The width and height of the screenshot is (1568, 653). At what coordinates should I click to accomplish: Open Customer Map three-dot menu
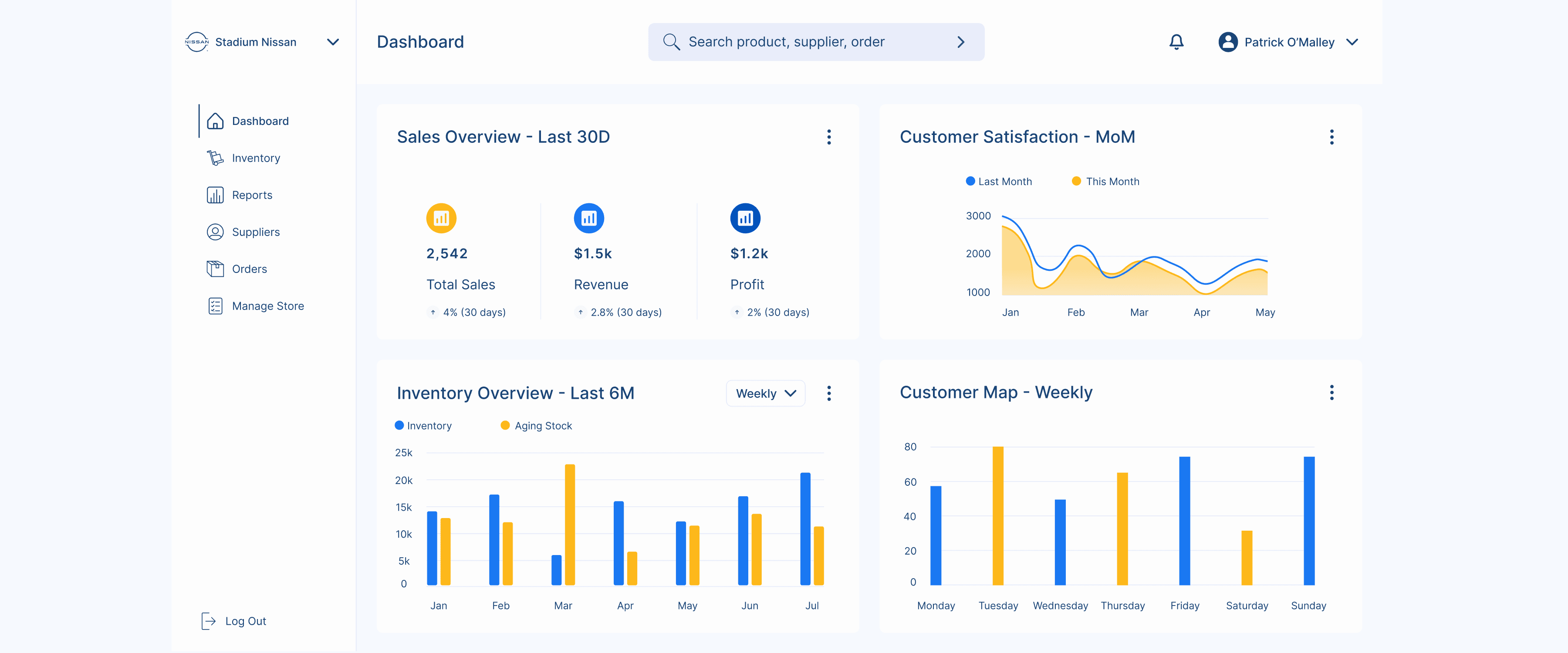tap(1331, 393)
